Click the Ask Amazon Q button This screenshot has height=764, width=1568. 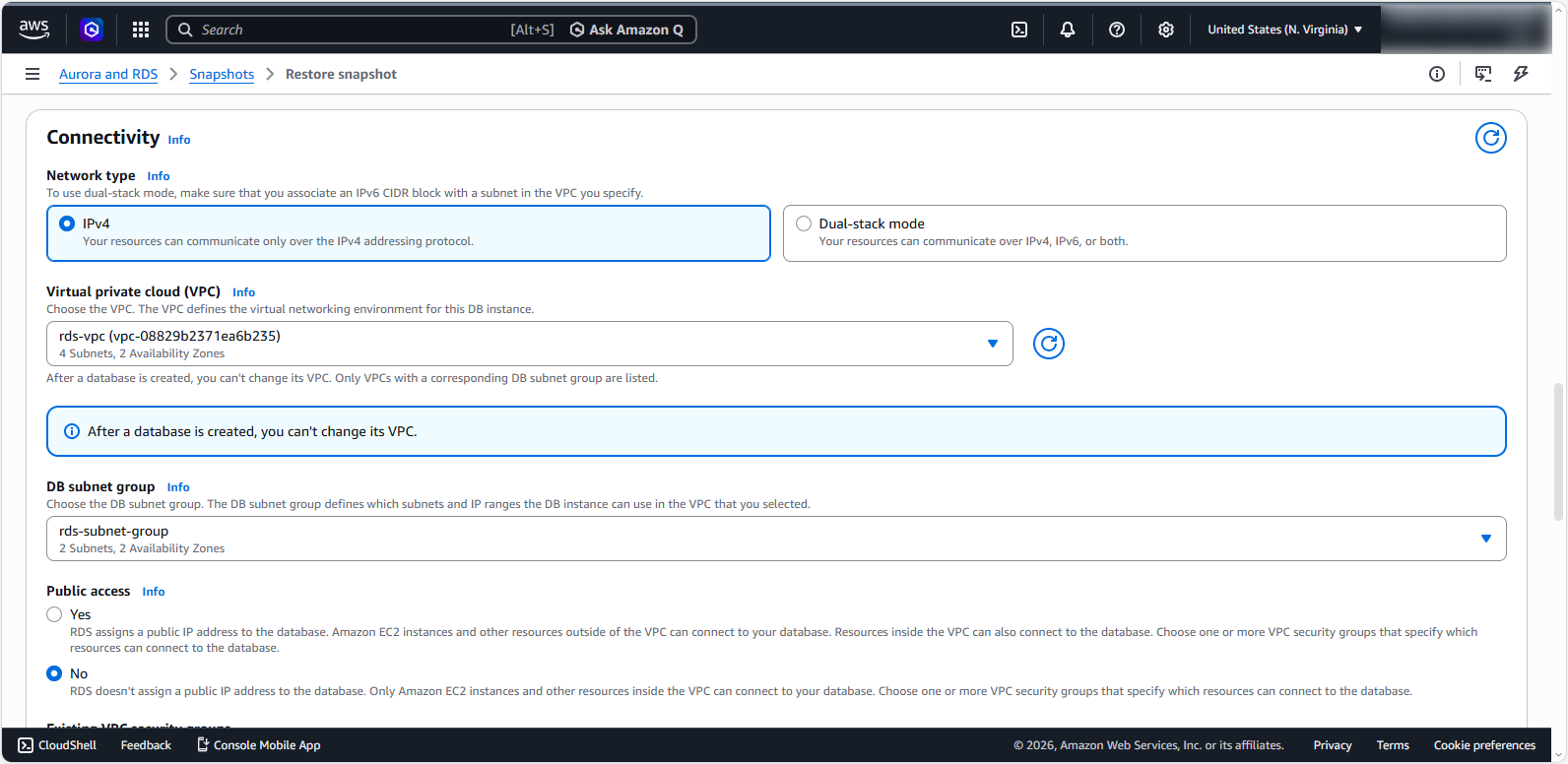[627, 30]
